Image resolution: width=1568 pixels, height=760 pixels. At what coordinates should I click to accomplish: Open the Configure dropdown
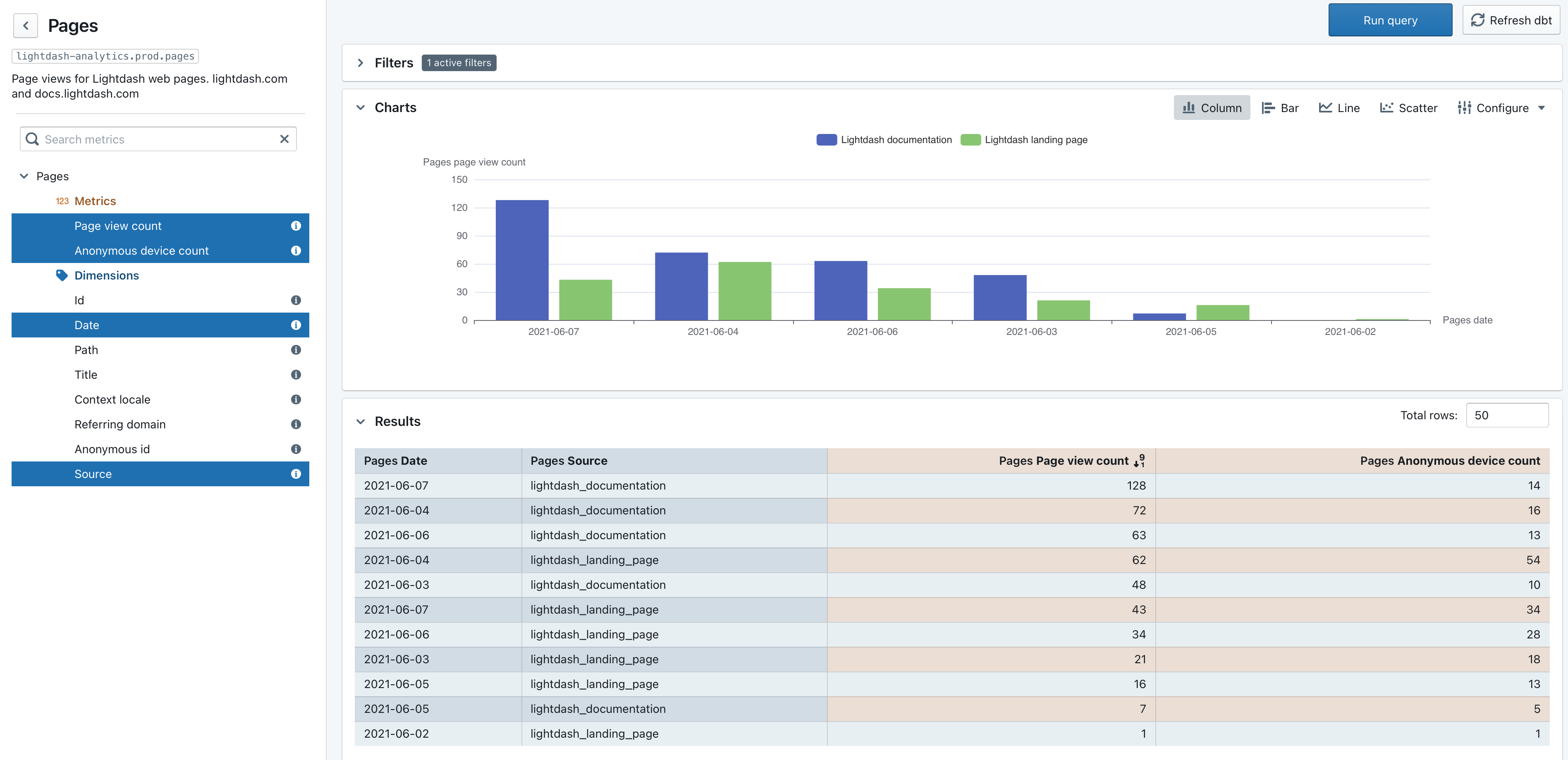coord(1501,108)
